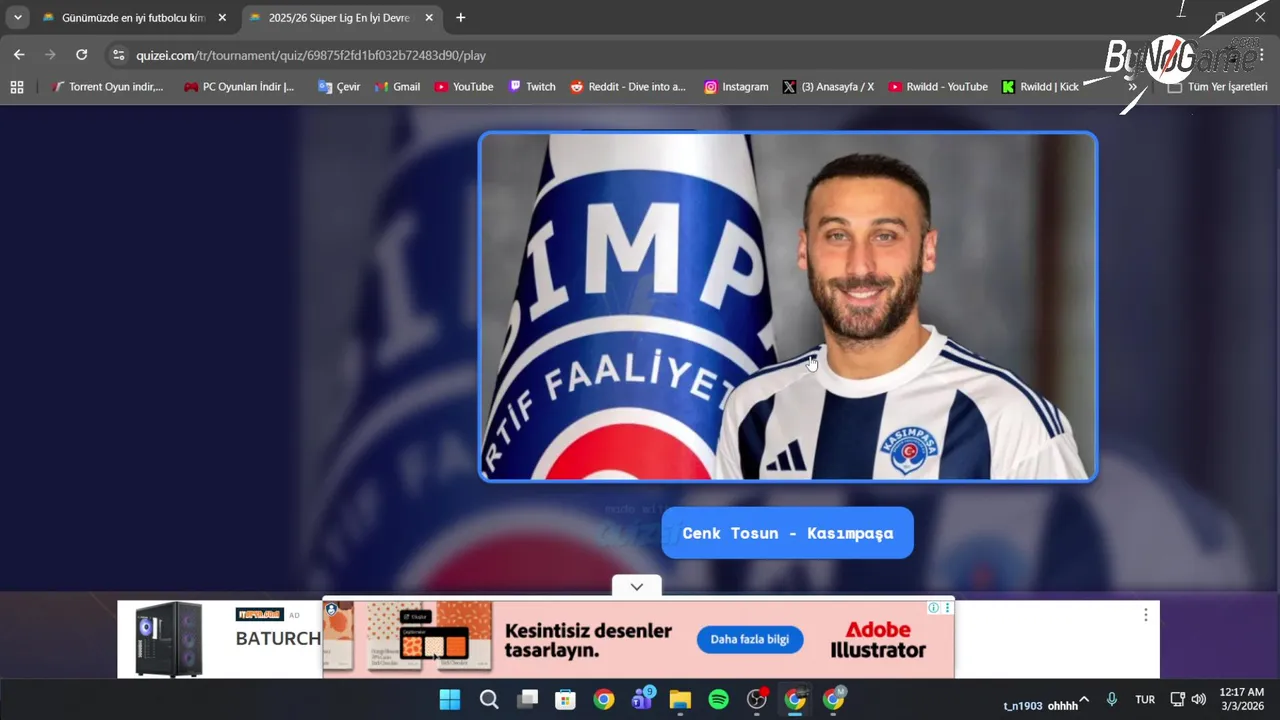The height and width of the screenshot is (720, 1280).
Task: Open 'Rwildd - YouTube' bookmark
Action: 938,87
